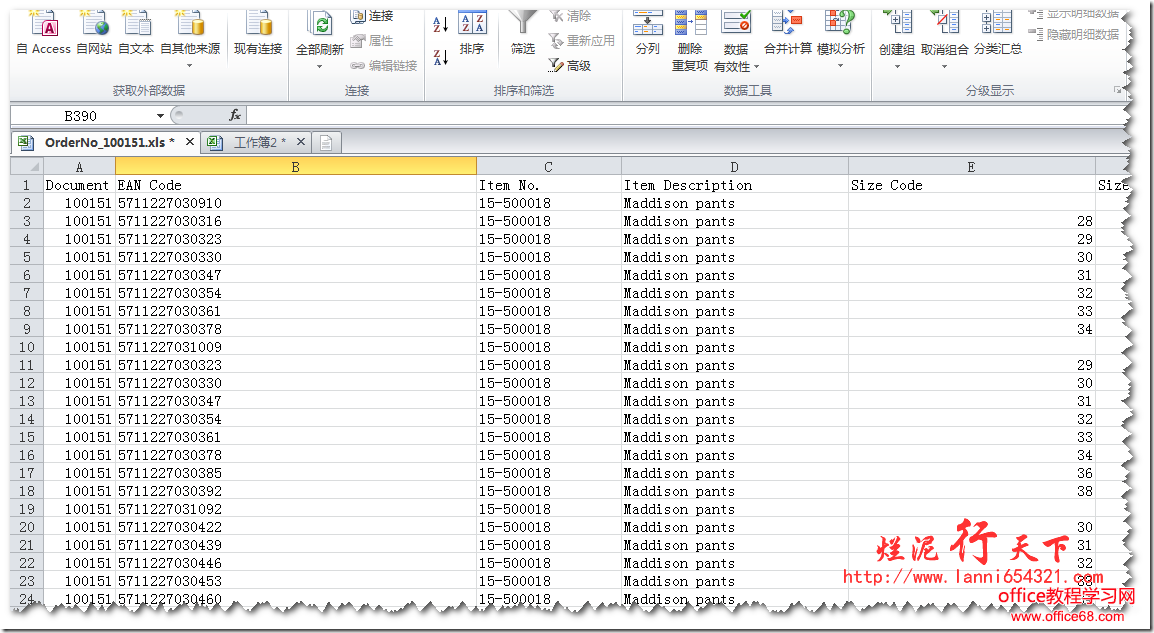This screenshot has height=633, width=1154.
Task: Expand 自其他来源 other sources dropdown
Action: click(189, 66)
